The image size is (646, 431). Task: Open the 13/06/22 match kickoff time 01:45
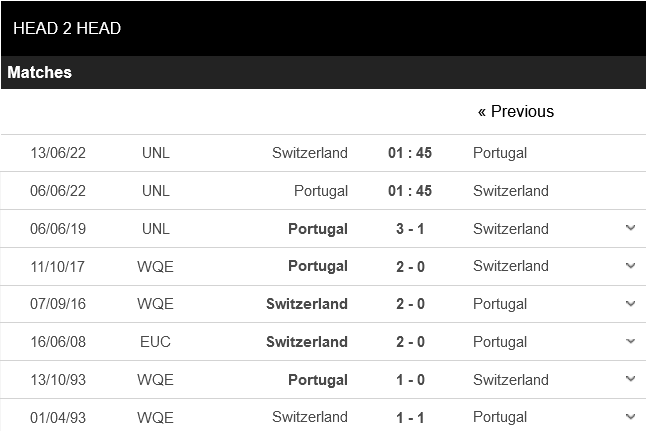(x=409, y=153)
